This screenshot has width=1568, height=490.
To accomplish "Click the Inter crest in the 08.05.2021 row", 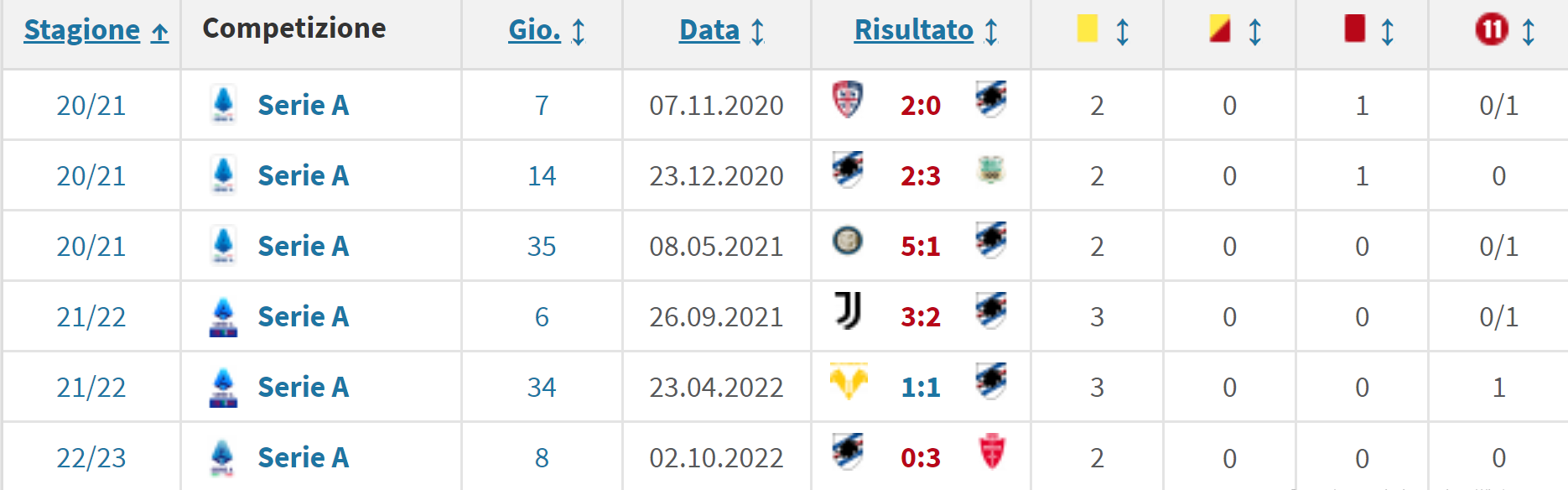I will 848,242.
